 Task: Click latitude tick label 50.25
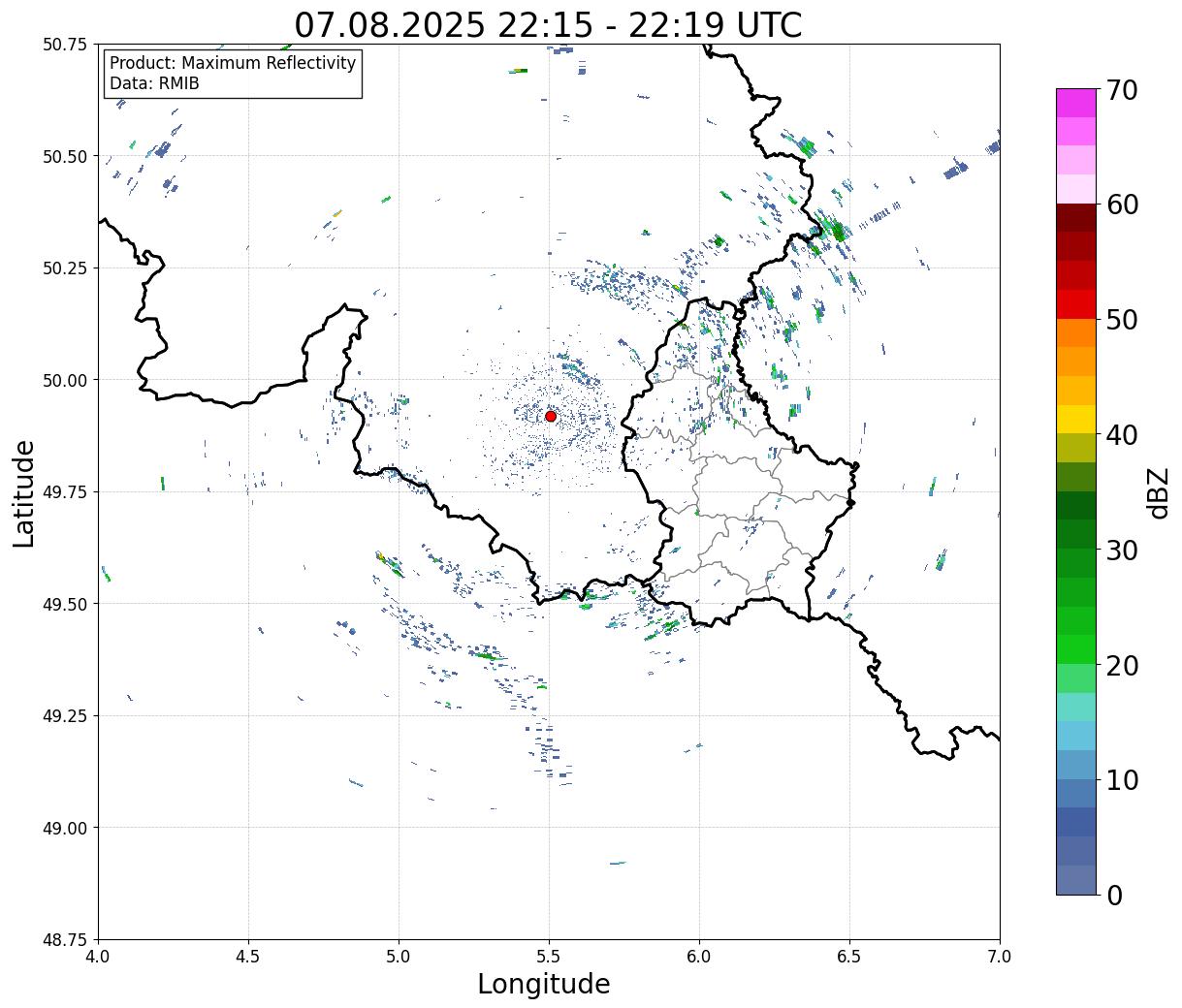(65, 268)
